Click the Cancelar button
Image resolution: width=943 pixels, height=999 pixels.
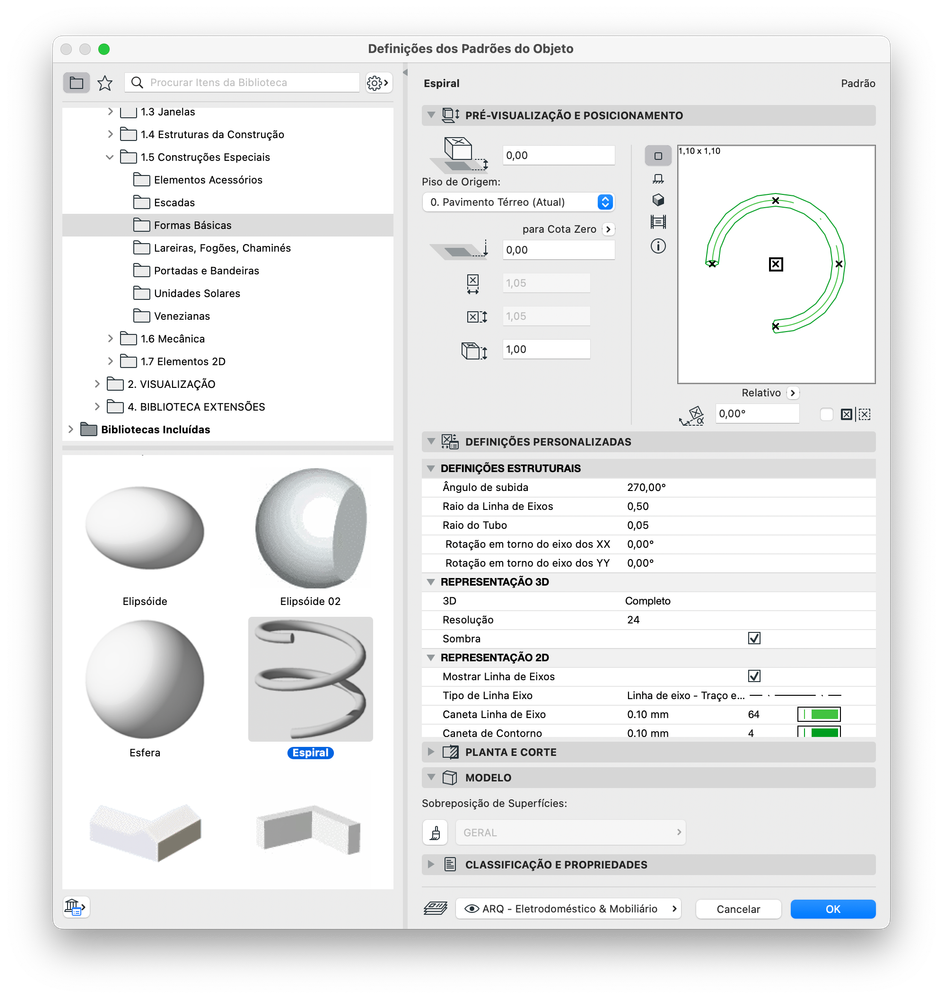tap(738, 909)
